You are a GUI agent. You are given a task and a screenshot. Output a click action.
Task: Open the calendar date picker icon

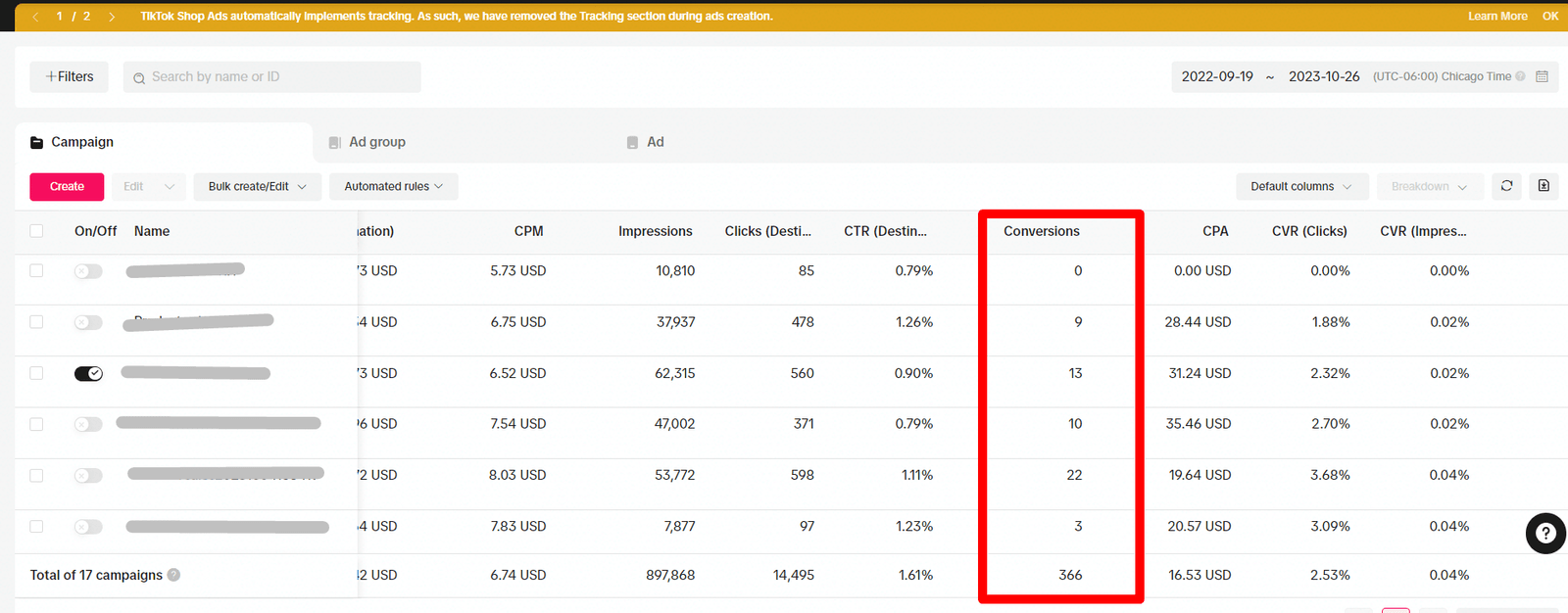click(x=1542, y=76)
